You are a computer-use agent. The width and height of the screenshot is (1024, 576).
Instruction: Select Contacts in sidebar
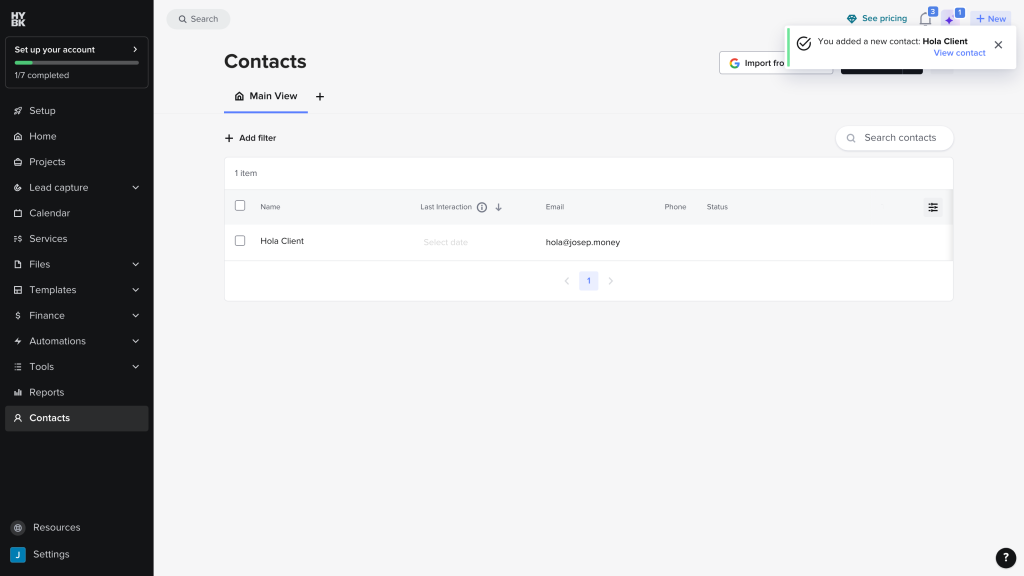(x=76, y=418)
